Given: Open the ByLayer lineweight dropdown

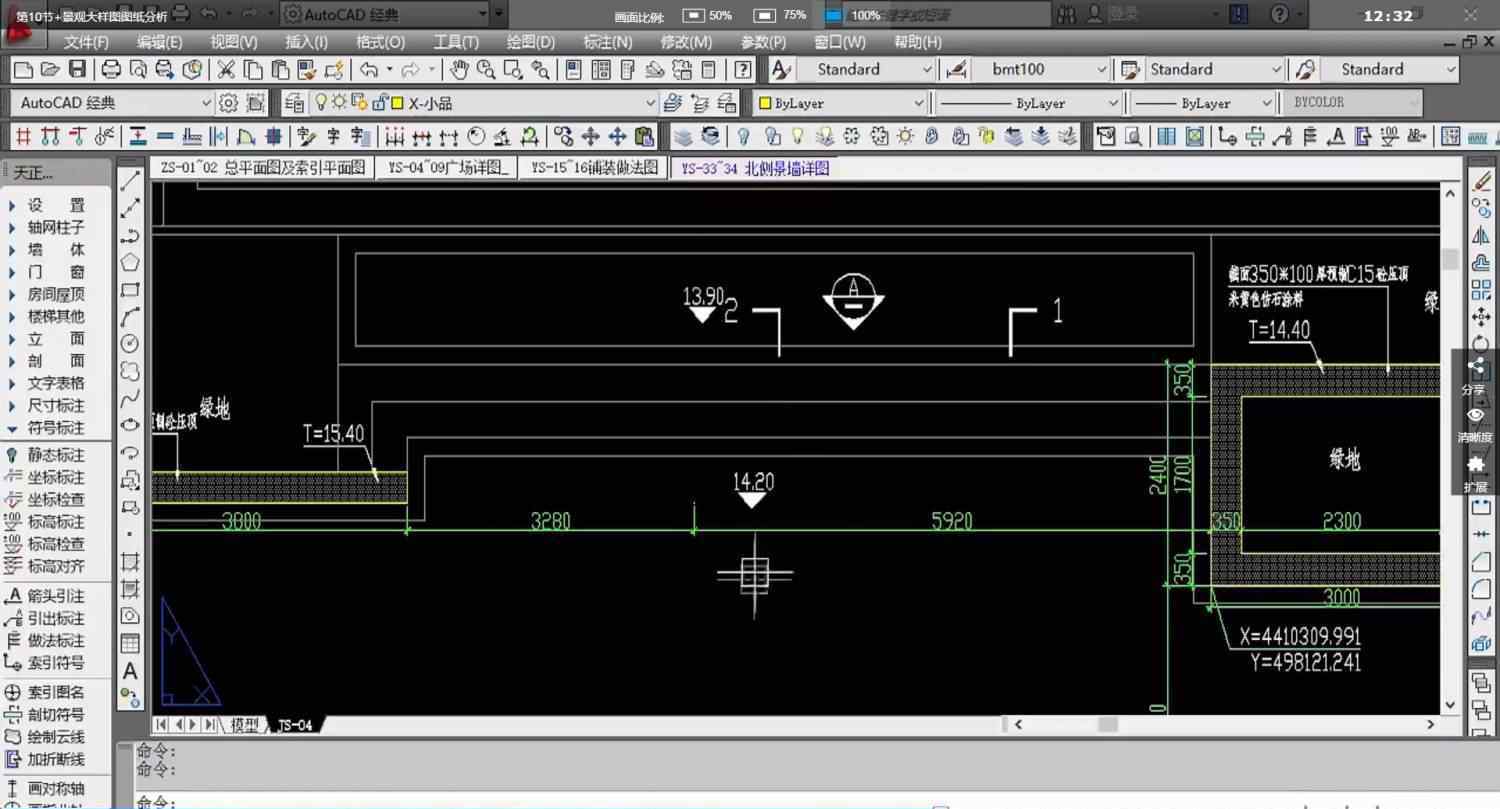Looking at the screenshot, I should pos(1267,103).
